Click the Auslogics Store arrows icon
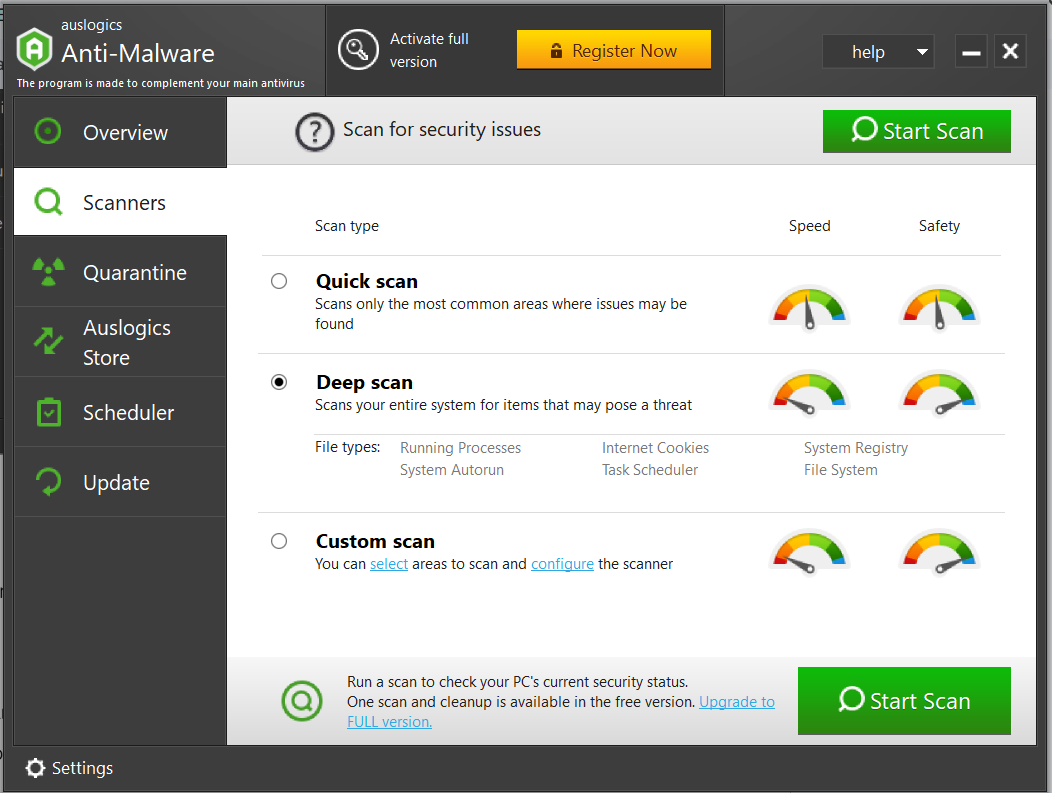Screen dimensions: 1052x793 pyautogui.click(x=47, y=341)
